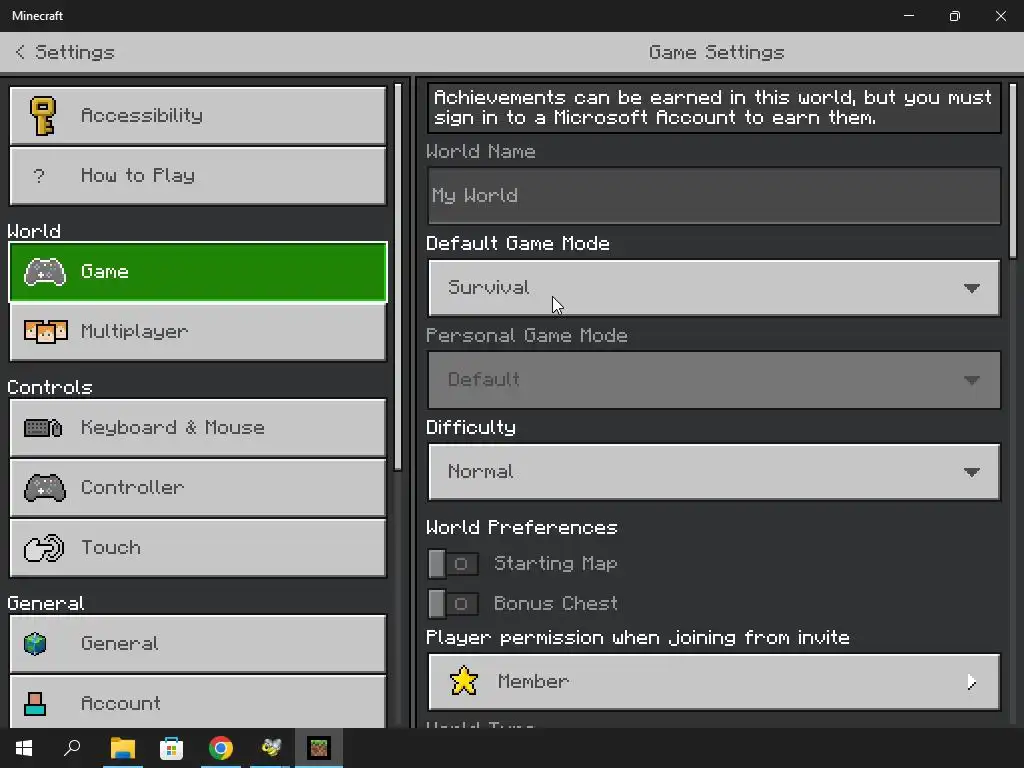Click the globe block General icon
The image size is (1024, 768).
(35, 644)
